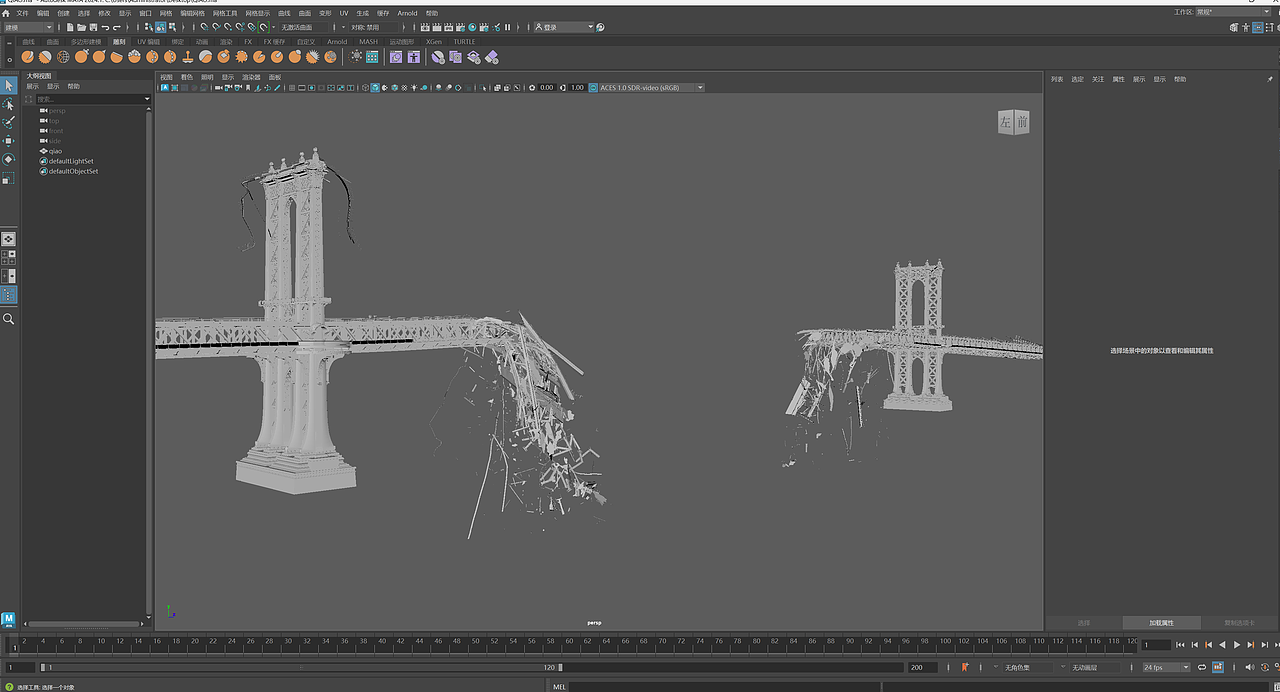Click the pause render icon in status line
The image size is (1280, 692).
(507, 27)
